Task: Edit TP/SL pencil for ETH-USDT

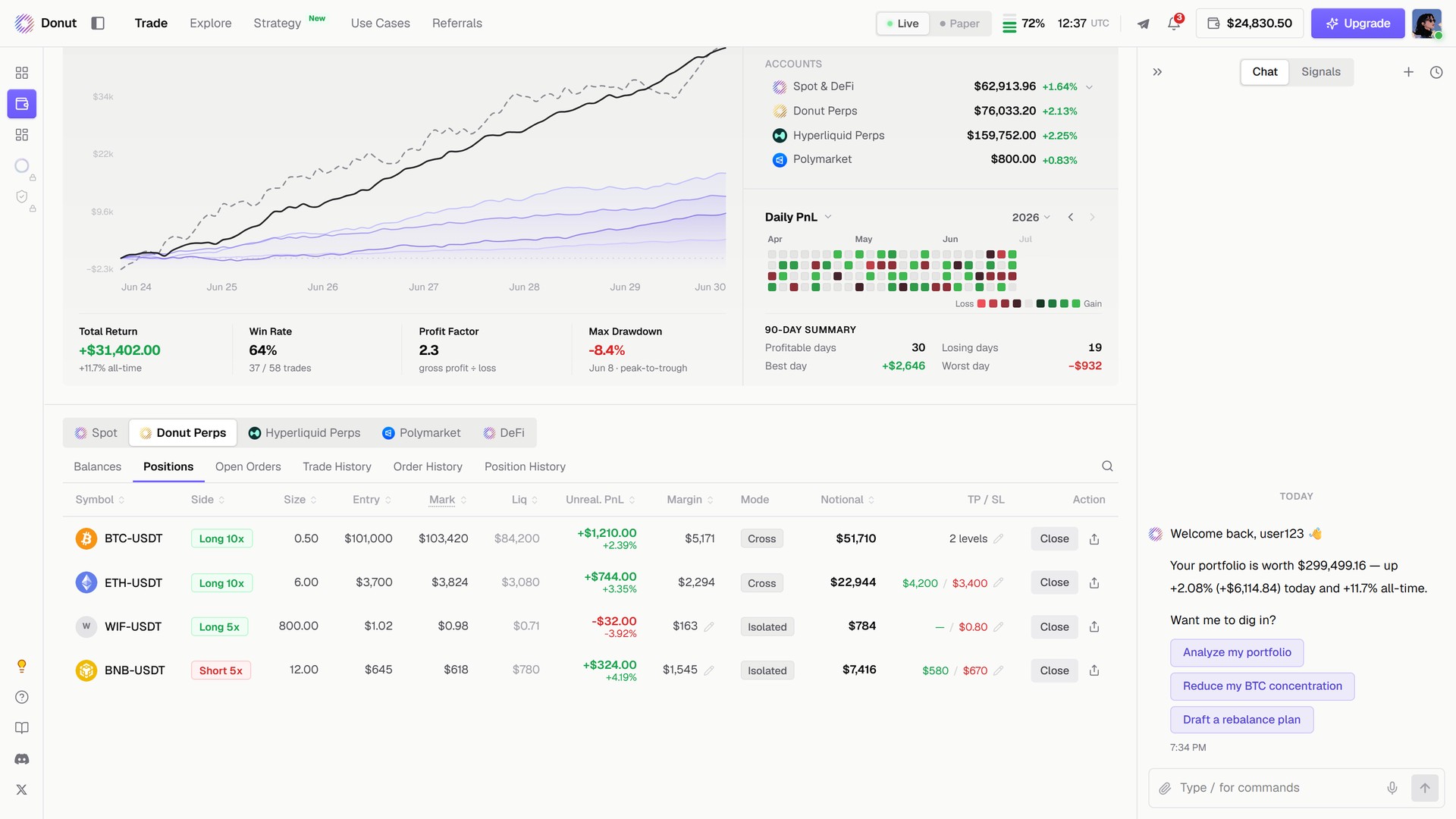Action: coord(999,582)
